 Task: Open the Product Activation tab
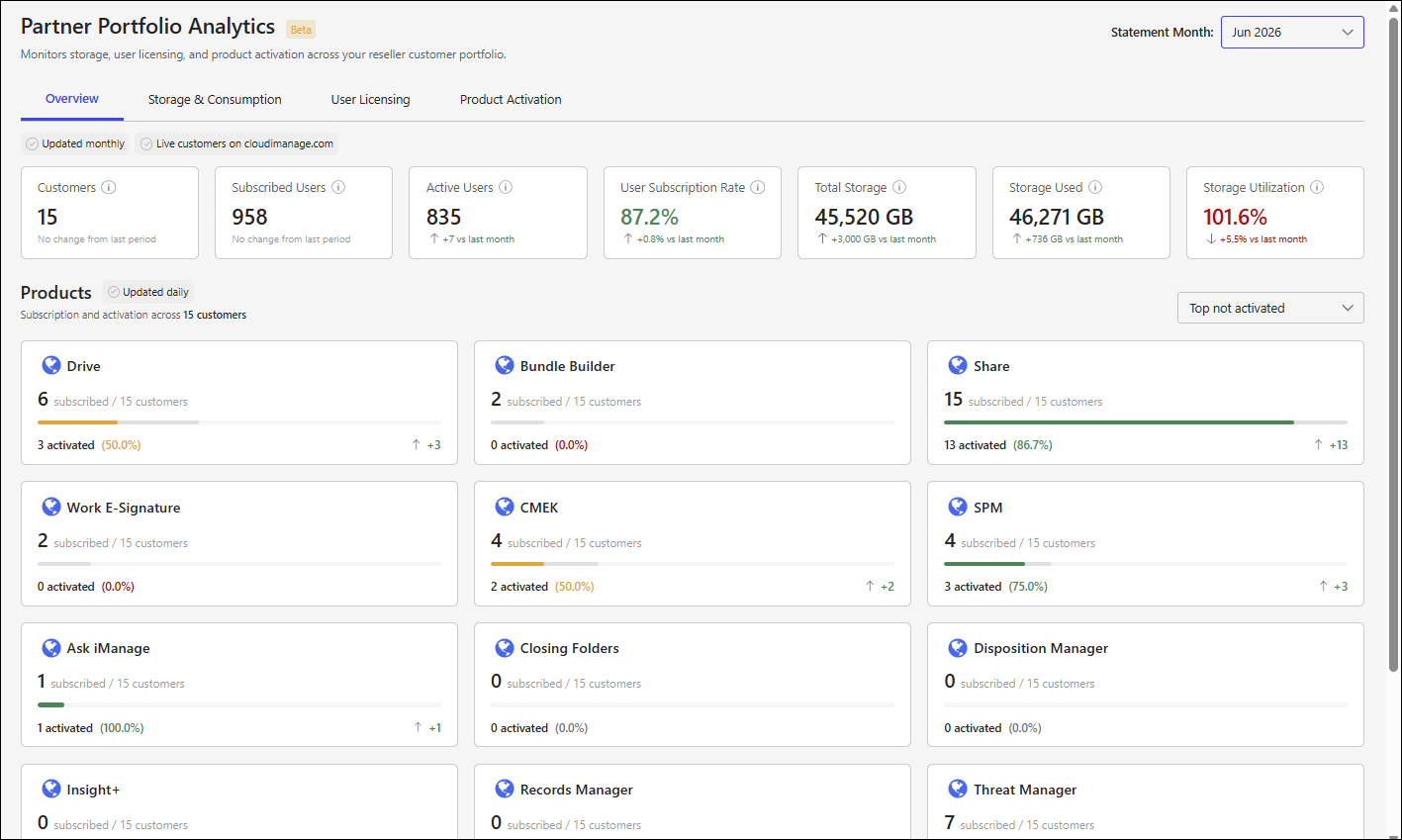pos(511,99)
